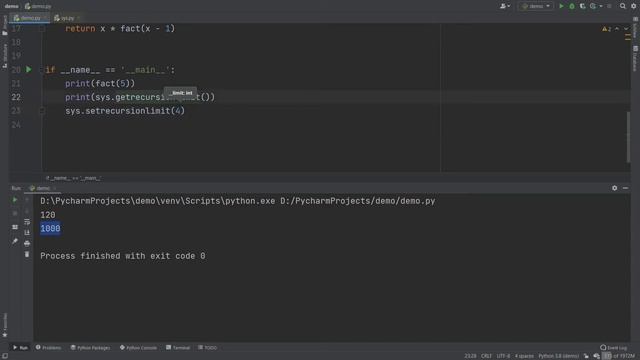Click the UTF-8 encoding in status bar

pyautogui.click(x=503, y=356)
